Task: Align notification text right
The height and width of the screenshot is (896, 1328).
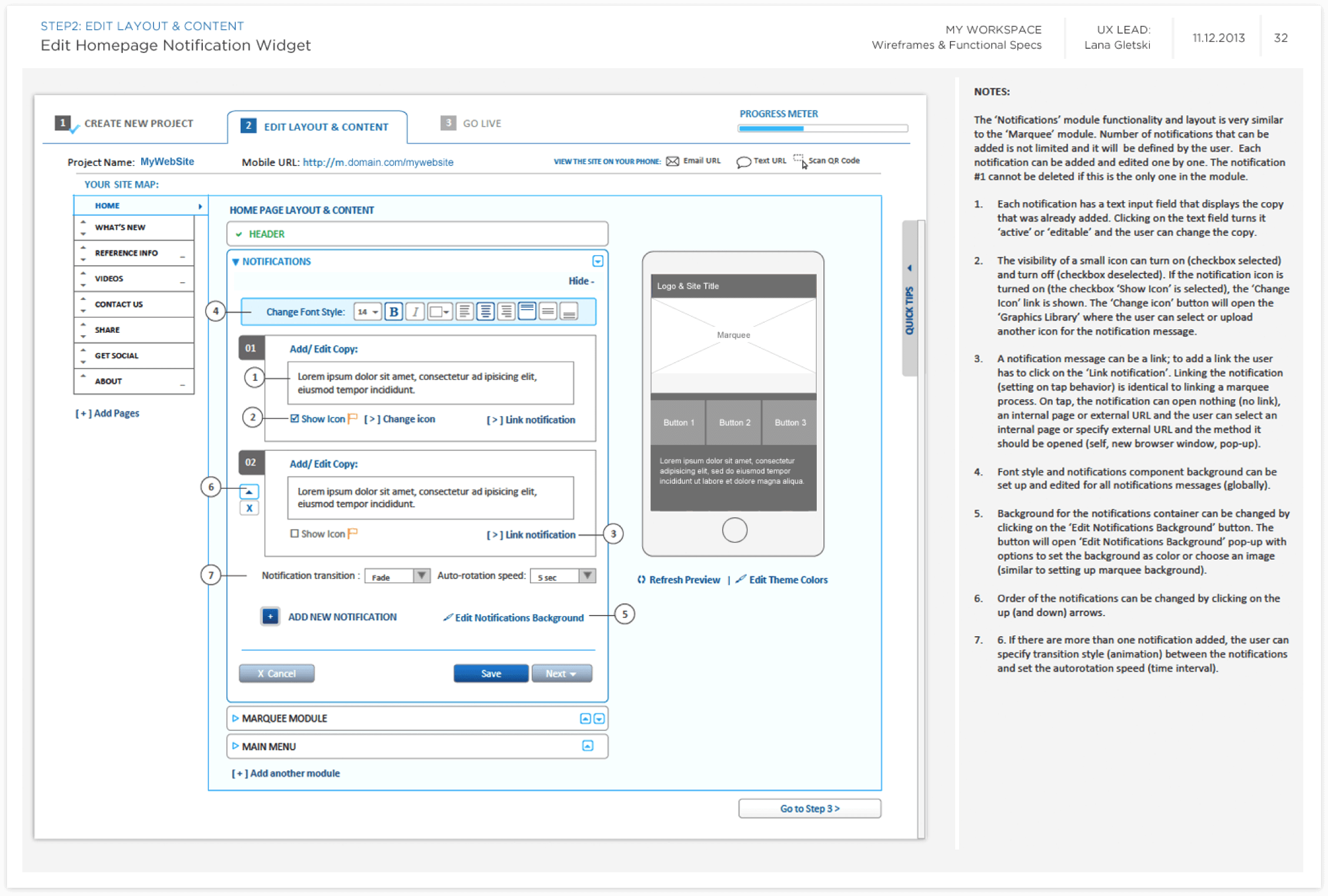Action: (506, 312)
